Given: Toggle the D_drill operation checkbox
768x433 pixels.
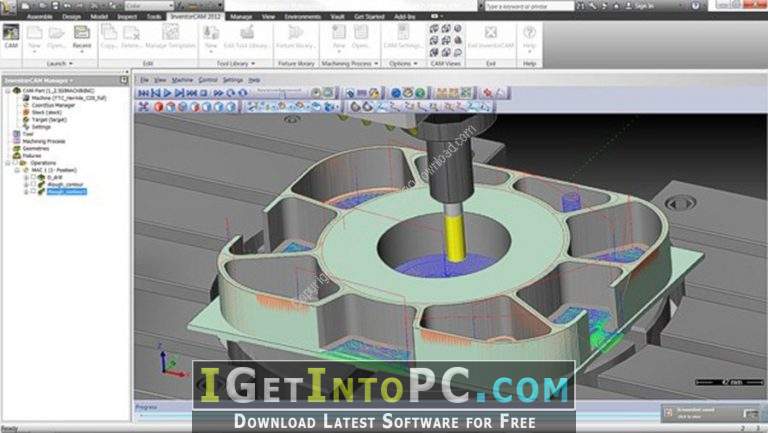Looking at the screenshot, I should coord(34,177).
